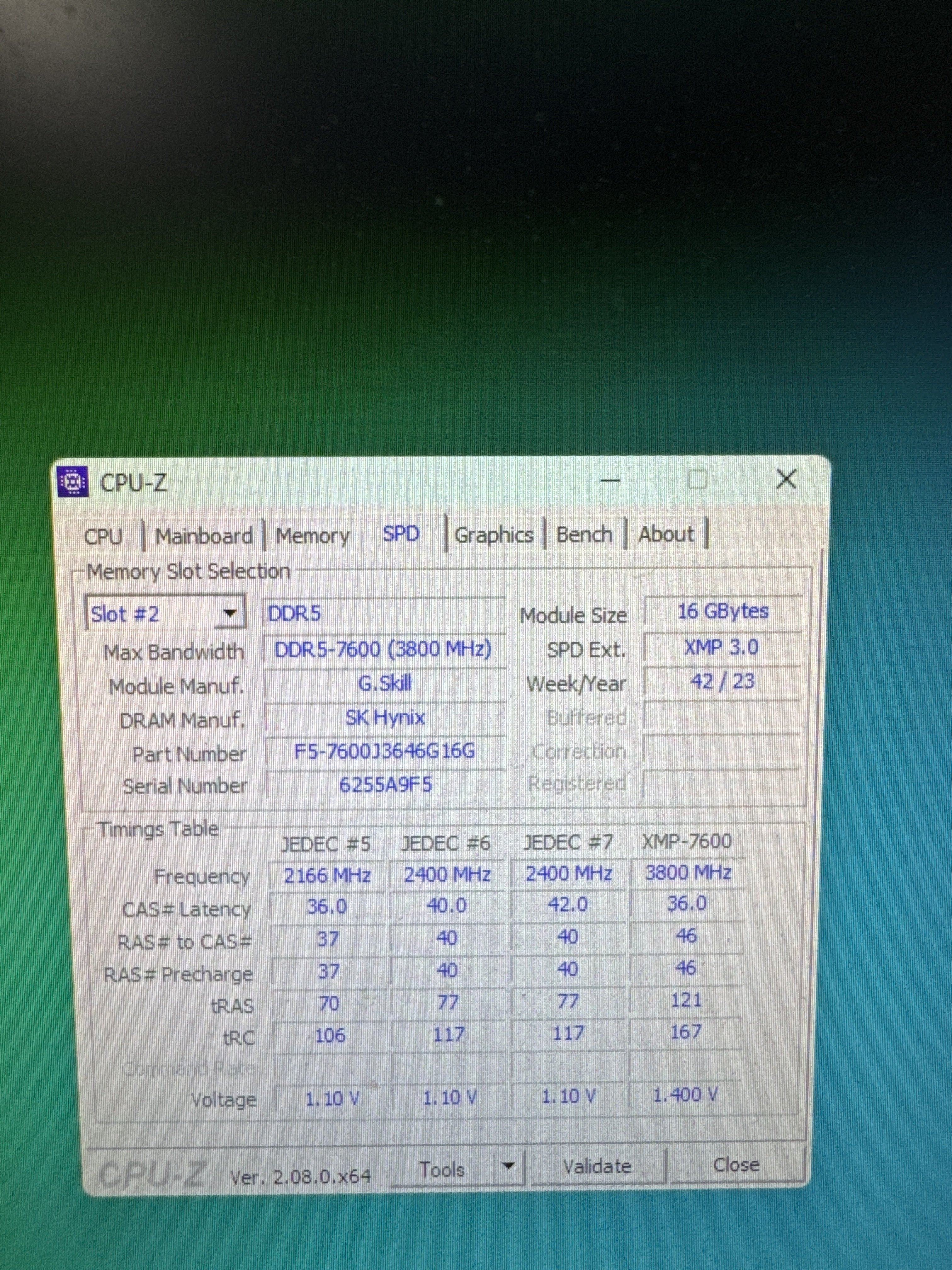Click the JEDEC #6 column header
The height and width of the screenshot is (1270, 952).
[x=446, y=843]
